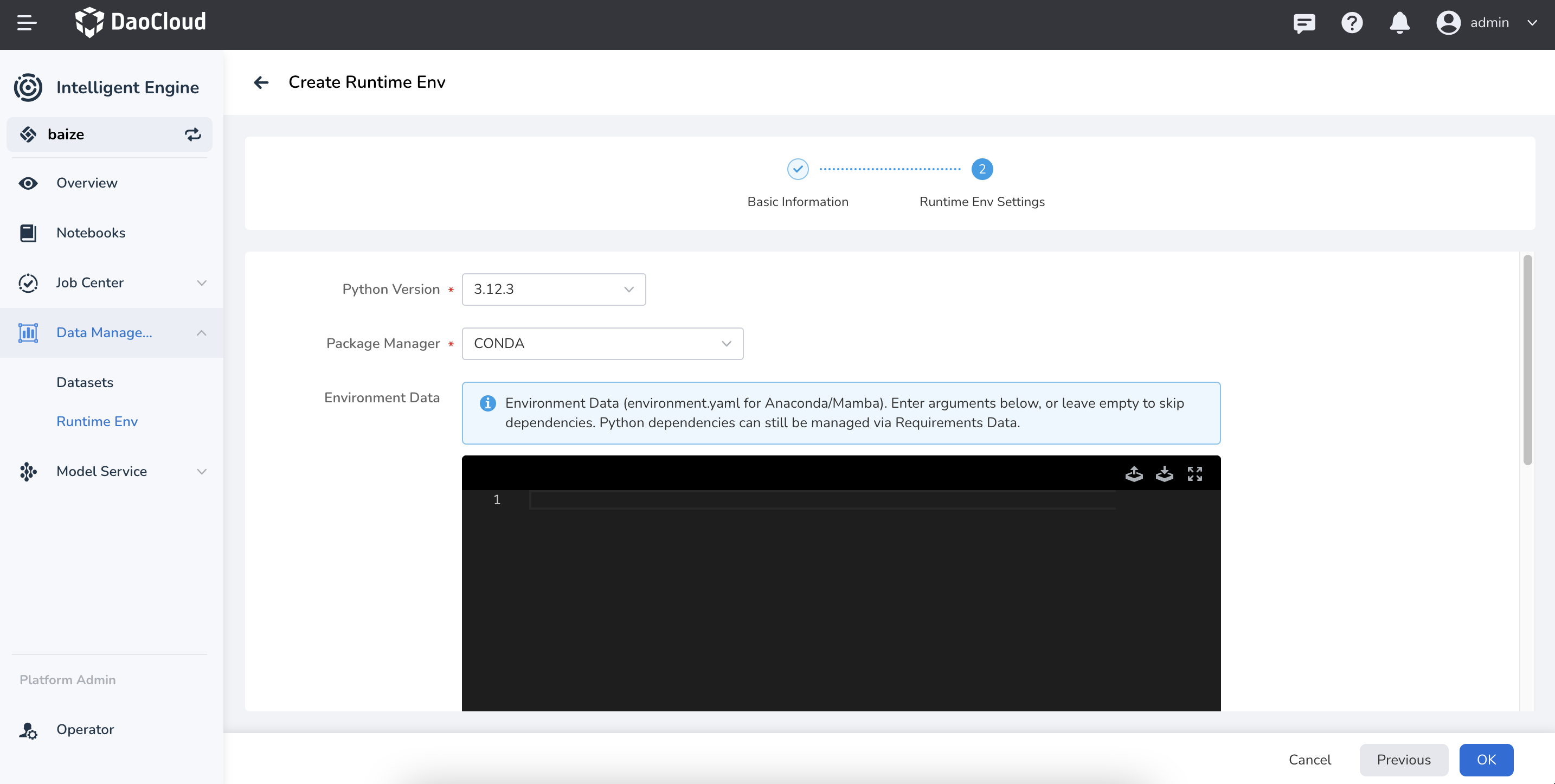Open the Package Manager CONDA dropdown
Viewport: 1555px width, 784px height.
click(x=602, y=343)
